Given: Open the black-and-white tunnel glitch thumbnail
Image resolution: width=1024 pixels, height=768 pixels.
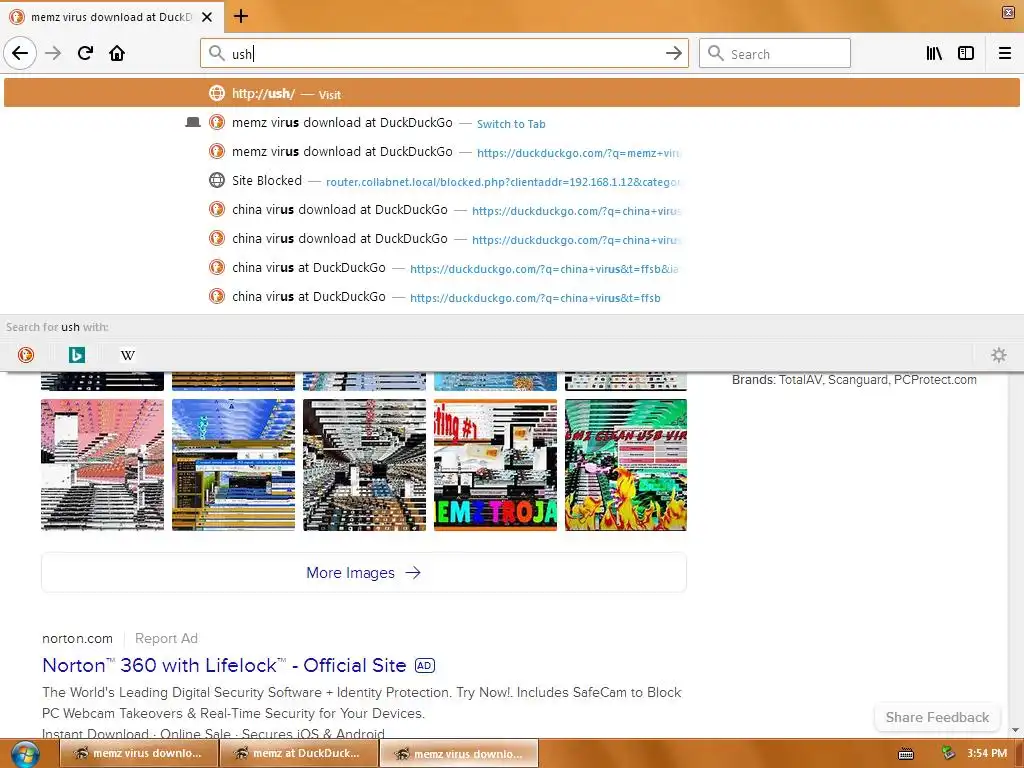Looking at the screenshot, I should [364, 464].
